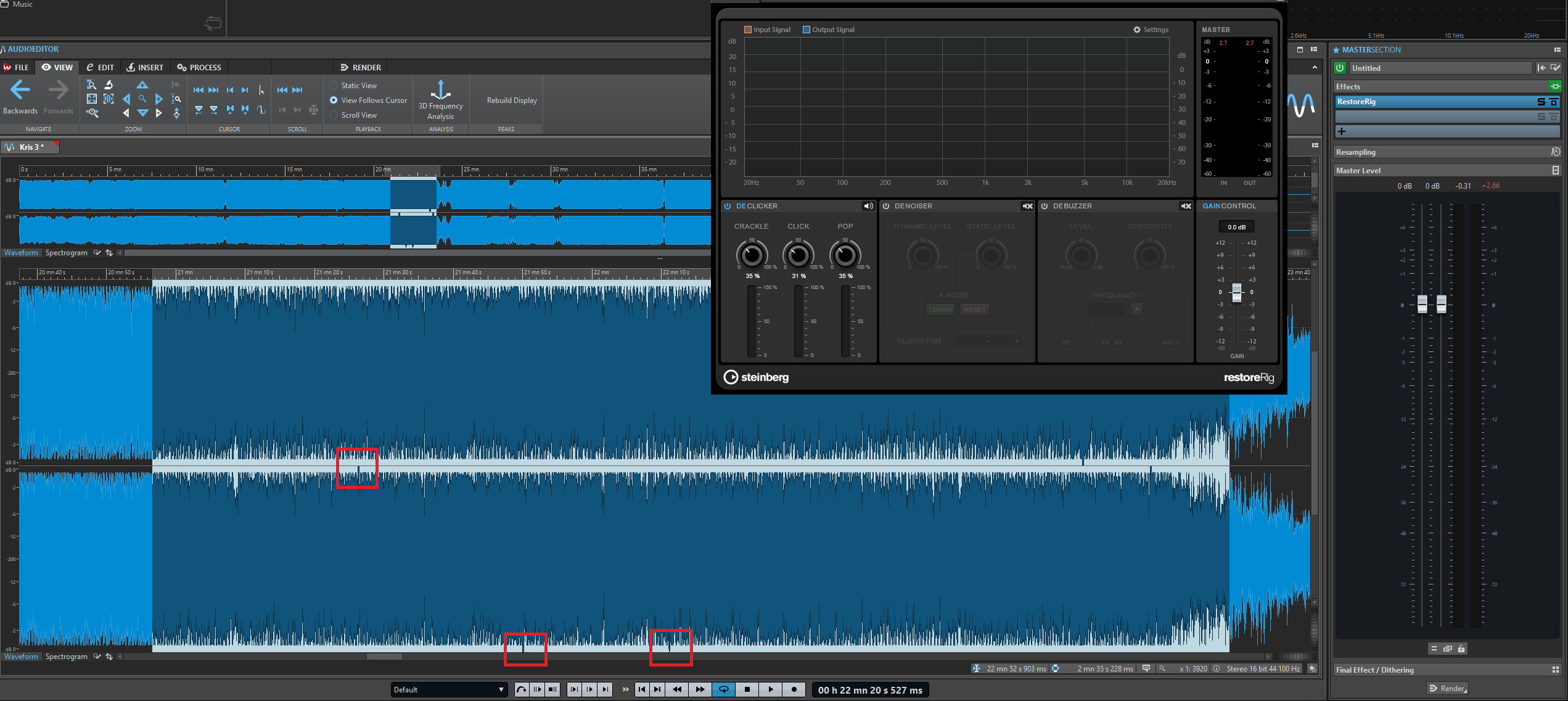1568x701 pixels.
Task: Click the unlink faders lock icon
Action: [1461, 649]
